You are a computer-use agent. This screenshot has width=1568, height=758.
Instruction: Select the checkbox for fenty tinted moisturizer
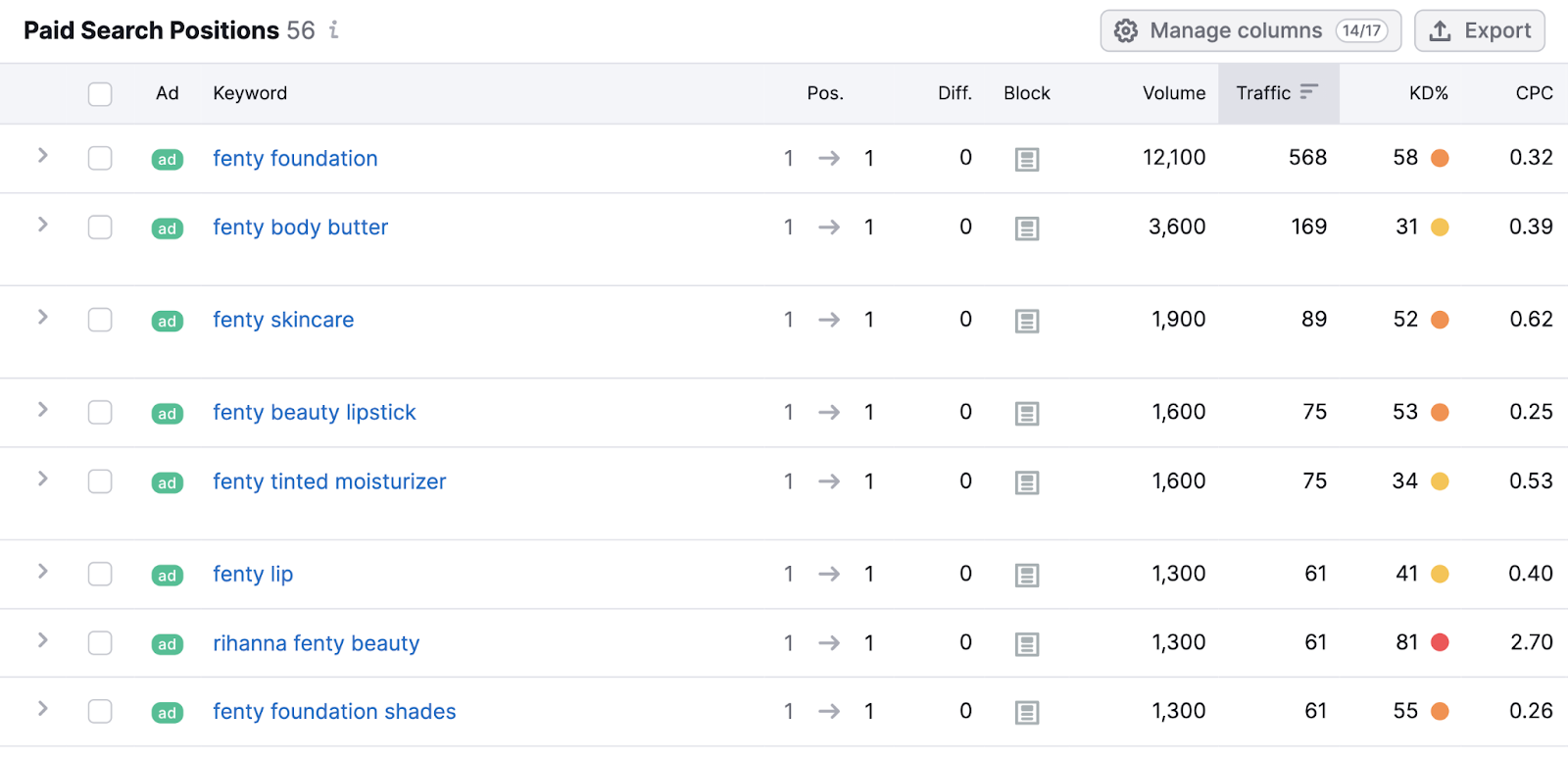pos(99,481)
